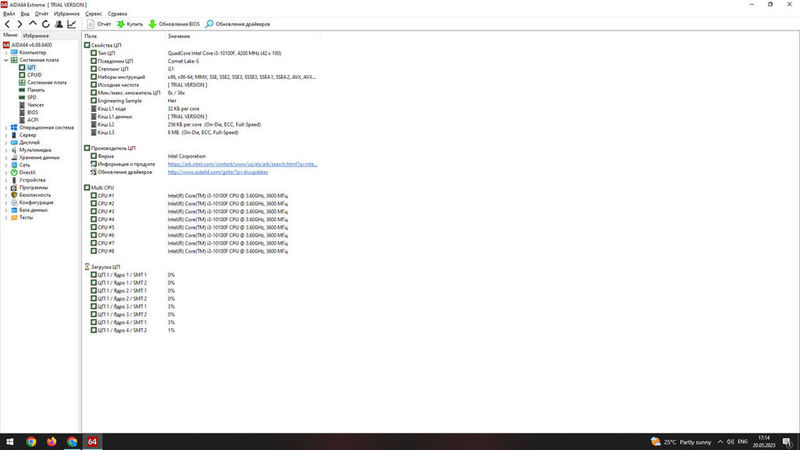Viewport: 800px width, 450px height.
Task: Click the up-level arrow in the toolbar
Action: pyautogui.click(x=33, y=24)
